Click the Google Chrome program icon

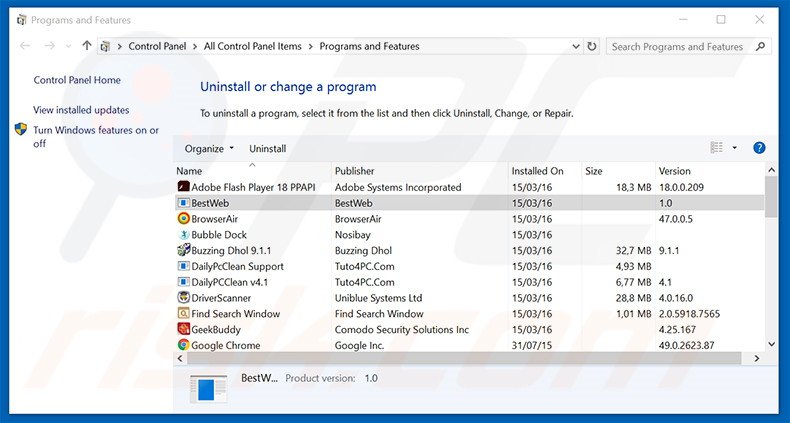(x=183, y=345)
